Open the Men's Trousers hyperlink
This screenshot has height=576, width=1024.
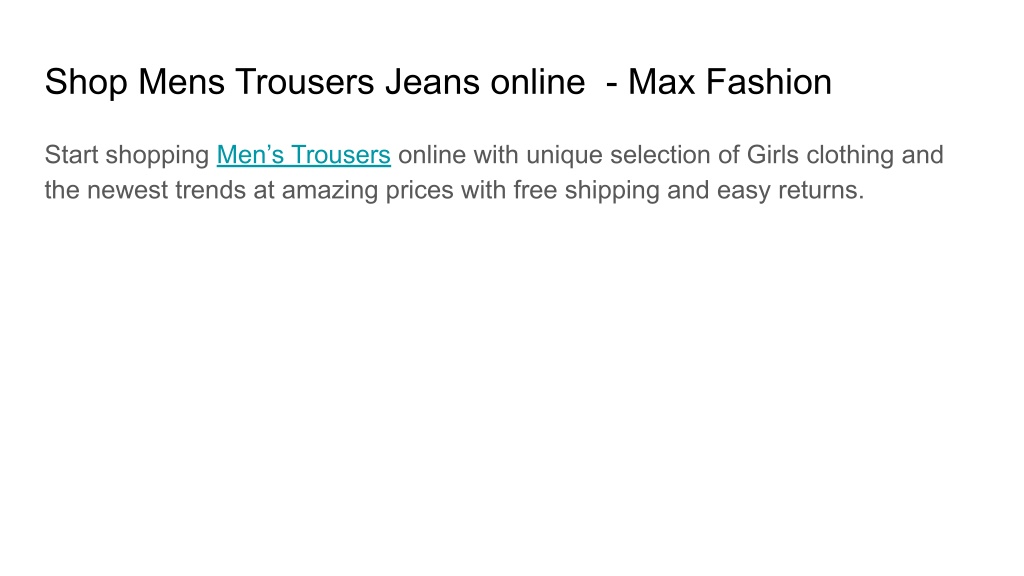(304, 155)
